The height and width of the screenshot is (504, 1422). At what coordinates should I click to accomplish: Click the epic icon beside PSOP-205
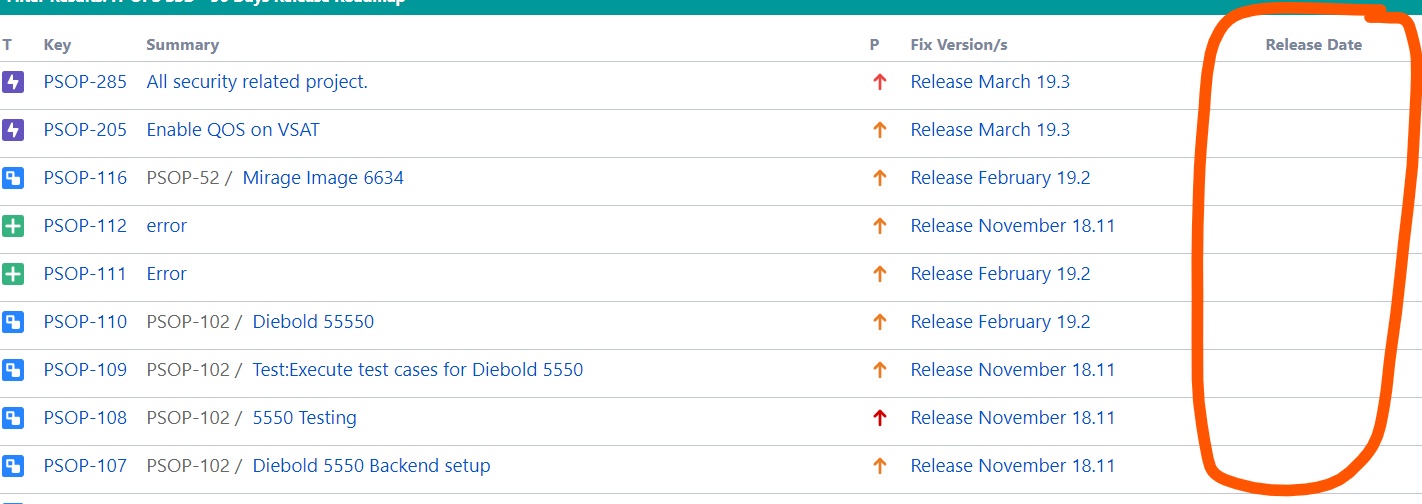click(x=12, y=130)
